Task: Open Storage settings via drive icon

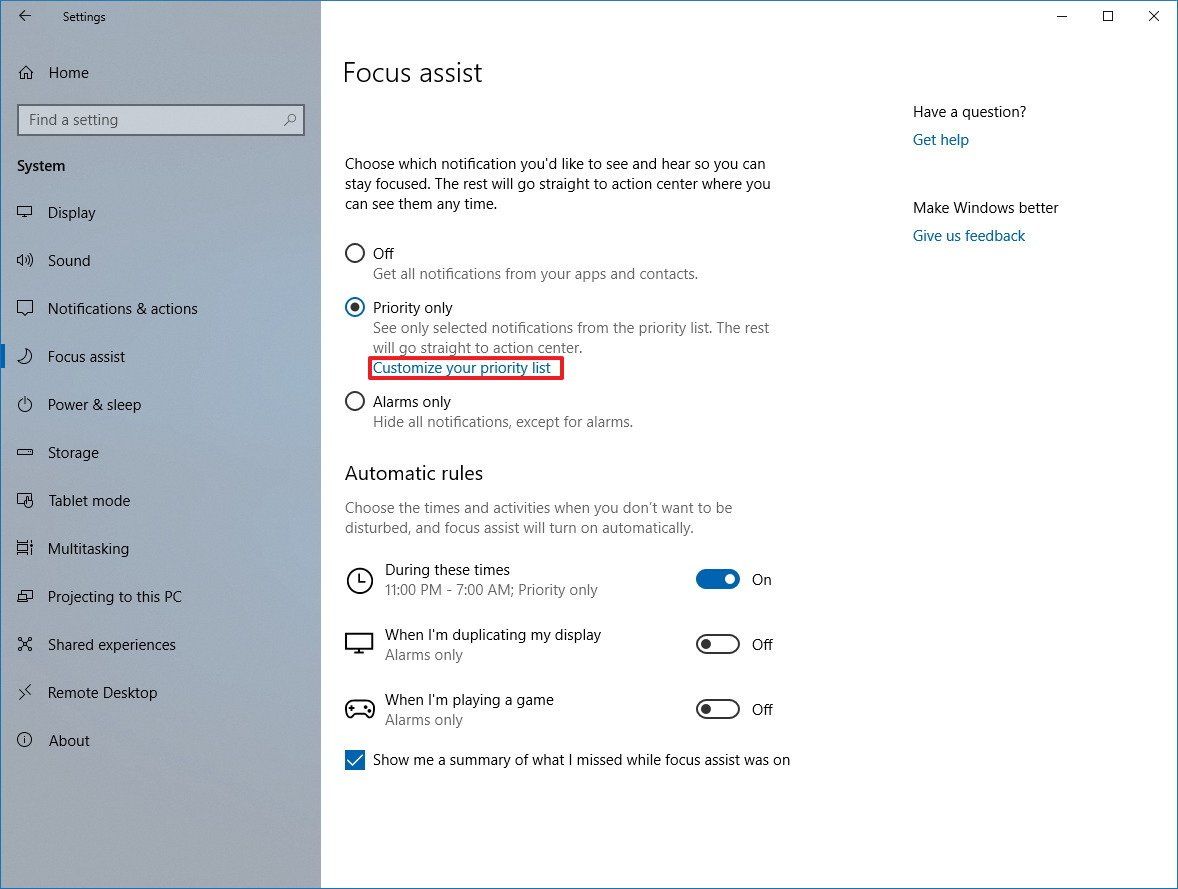Action: point(26,452)
